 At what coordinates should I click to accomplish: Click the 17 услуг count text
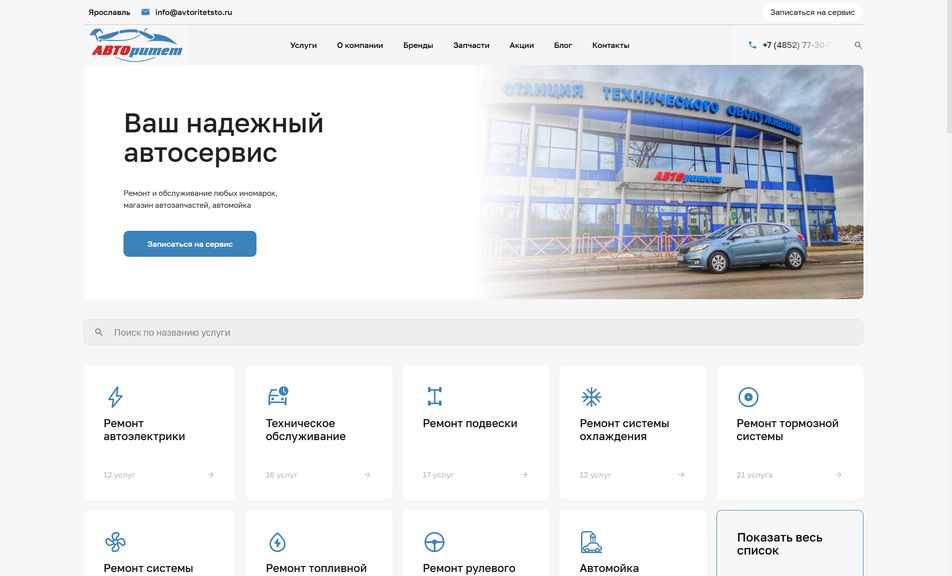click(438, 475)
